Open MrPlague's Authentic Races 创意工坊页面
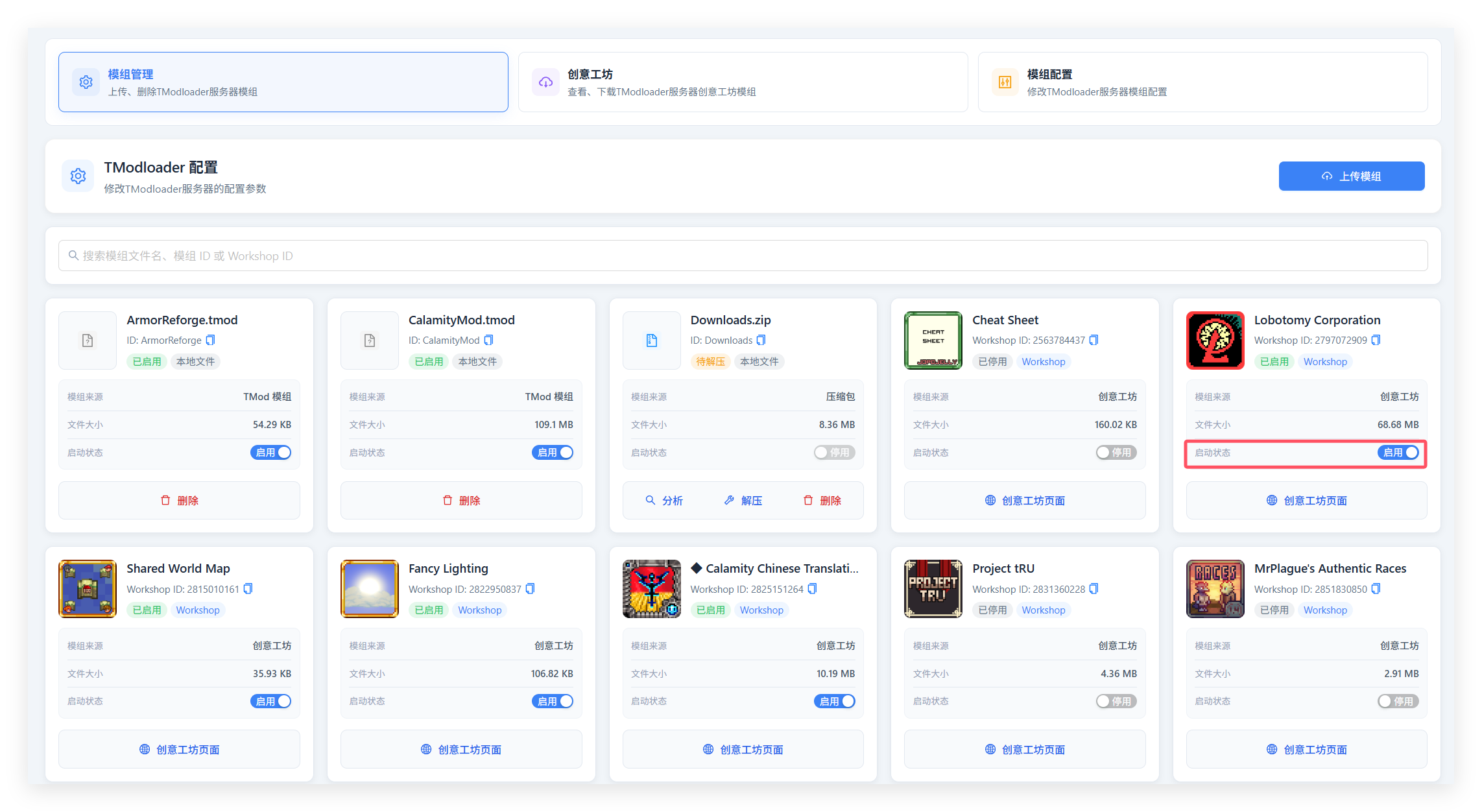The image size is (1482, 812). tap(1307, 749)
